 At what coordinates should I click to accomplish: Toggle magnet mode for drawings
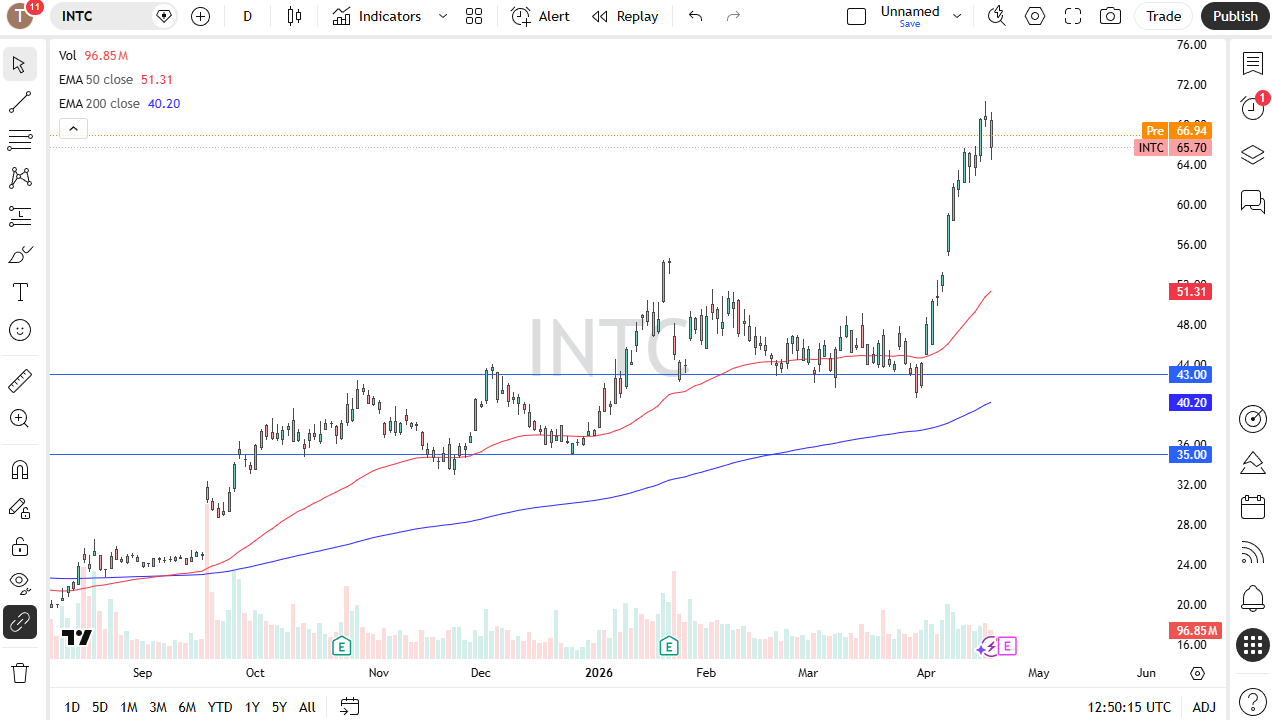[19, 470]
